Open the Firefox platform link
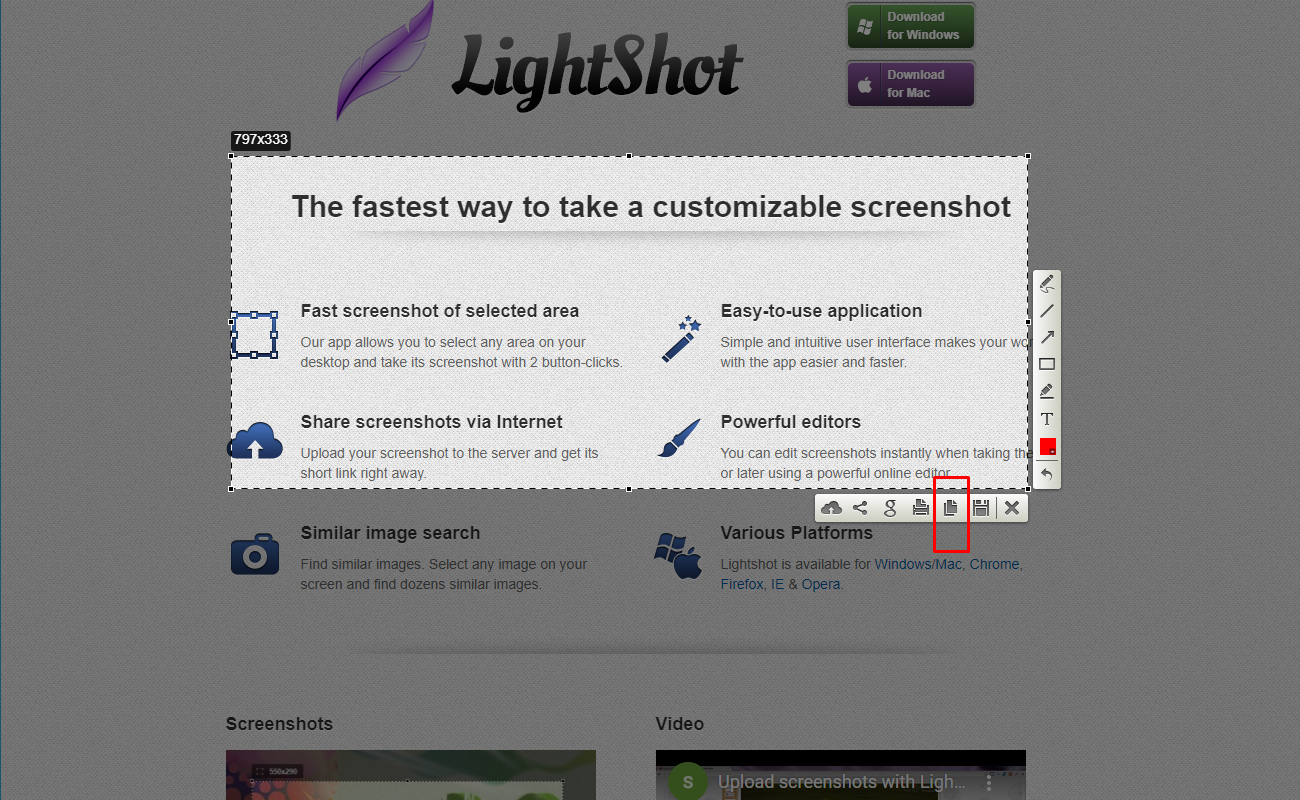The image size is (1300, 800). tap(742, 584)
